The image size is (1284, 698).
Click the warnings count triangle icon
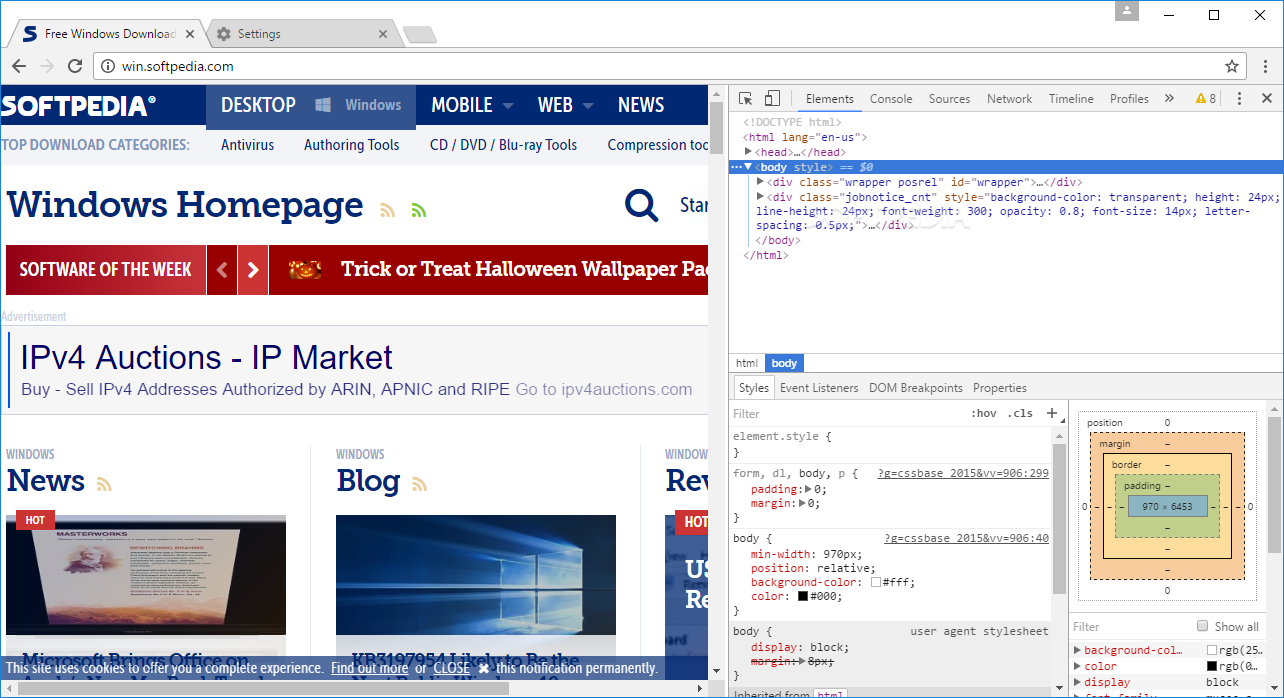[1201, 99]
